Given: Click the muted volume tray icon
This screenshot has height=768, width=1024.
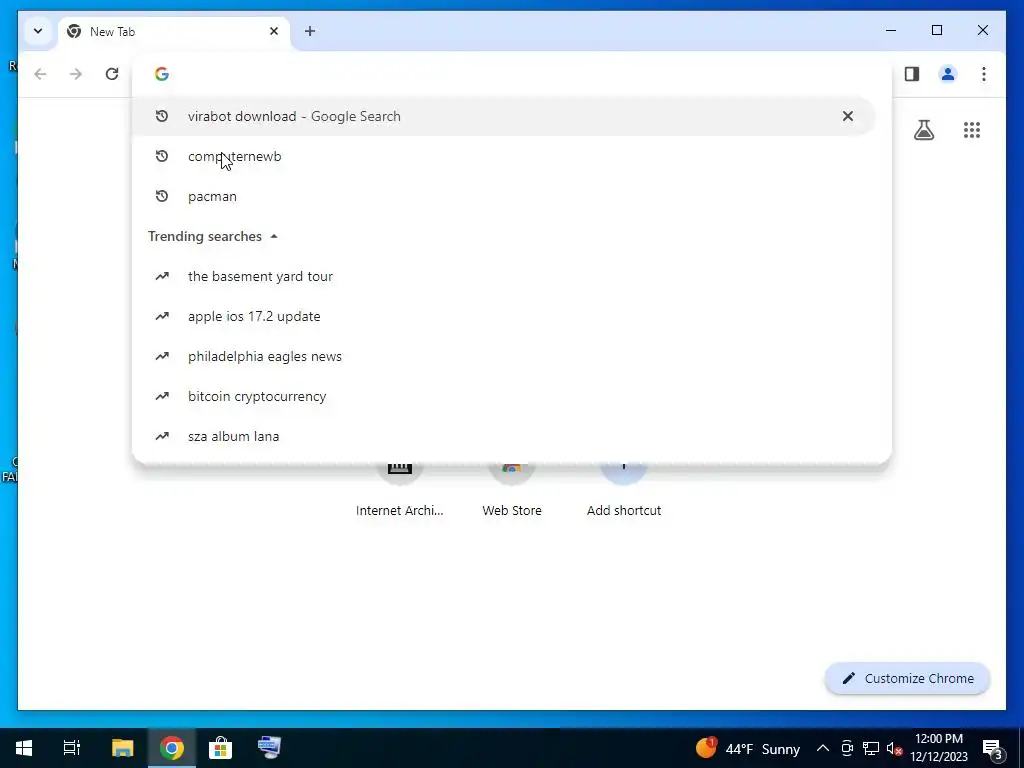Looking at the screenshot, I should point(894,748).
